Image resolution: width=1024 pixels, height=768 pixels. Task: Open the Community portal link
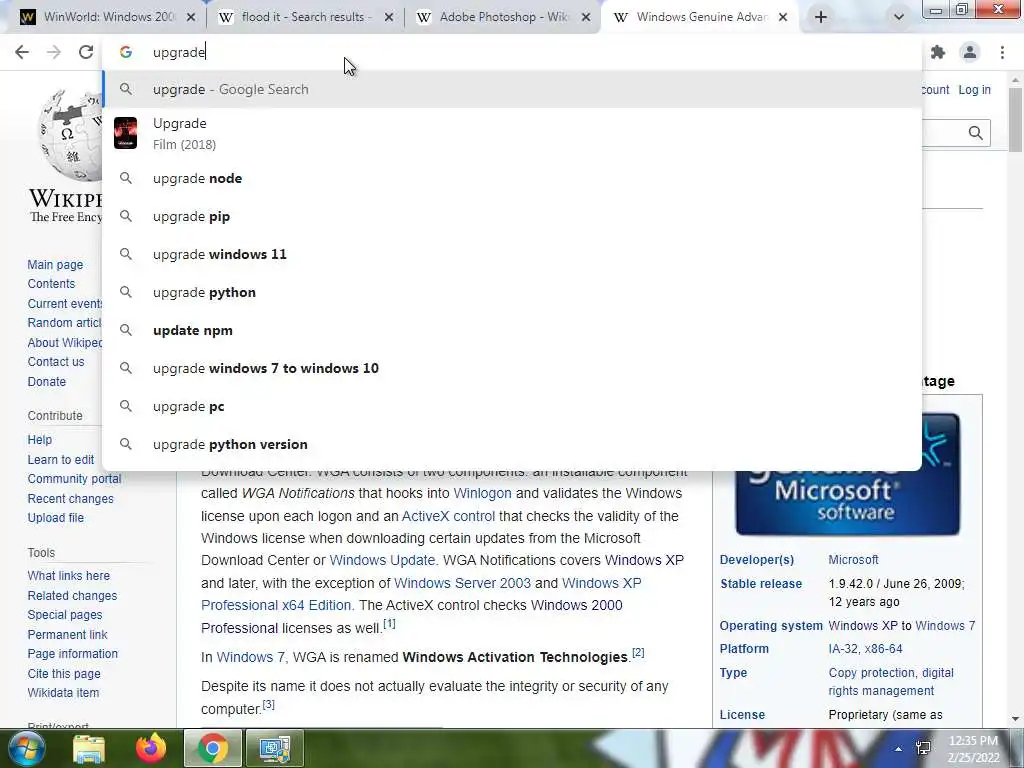tap(74, 479)
